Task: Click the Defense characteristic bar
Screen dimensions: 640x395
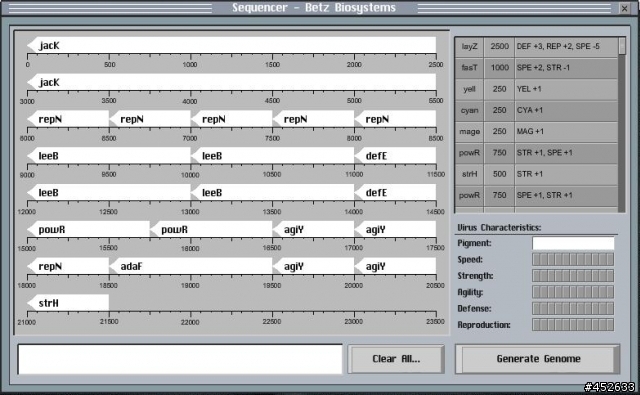Action: point(573,308)
